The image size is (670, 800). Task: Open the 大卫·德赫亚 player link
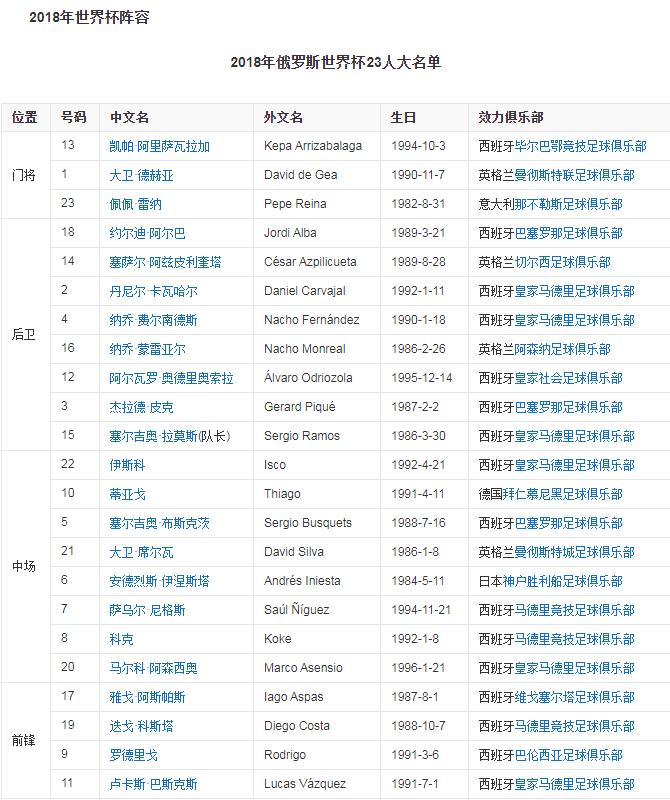click(x=141, y=176)
